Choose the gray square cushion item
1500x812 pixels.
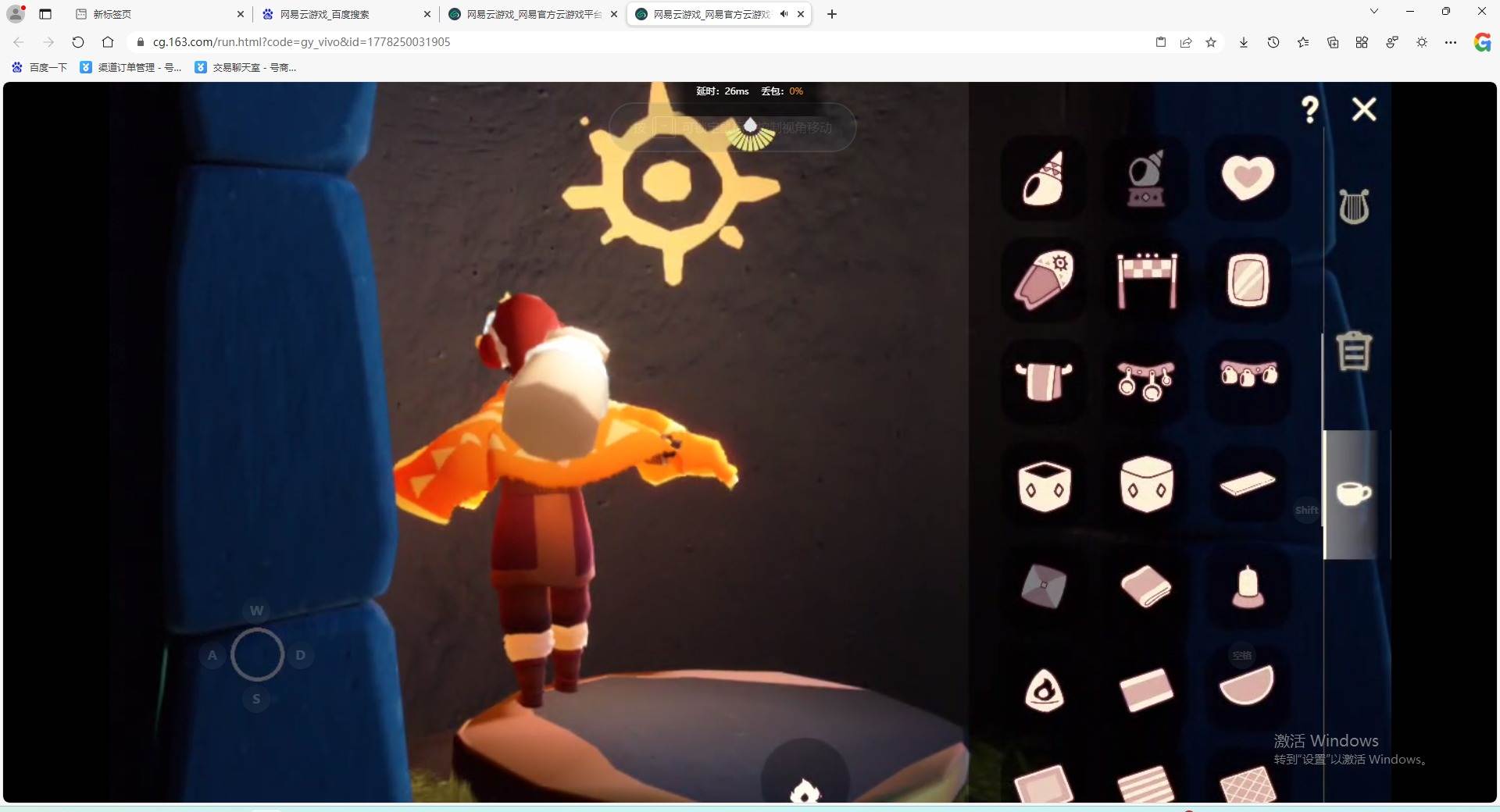(x=1044, y=586)
